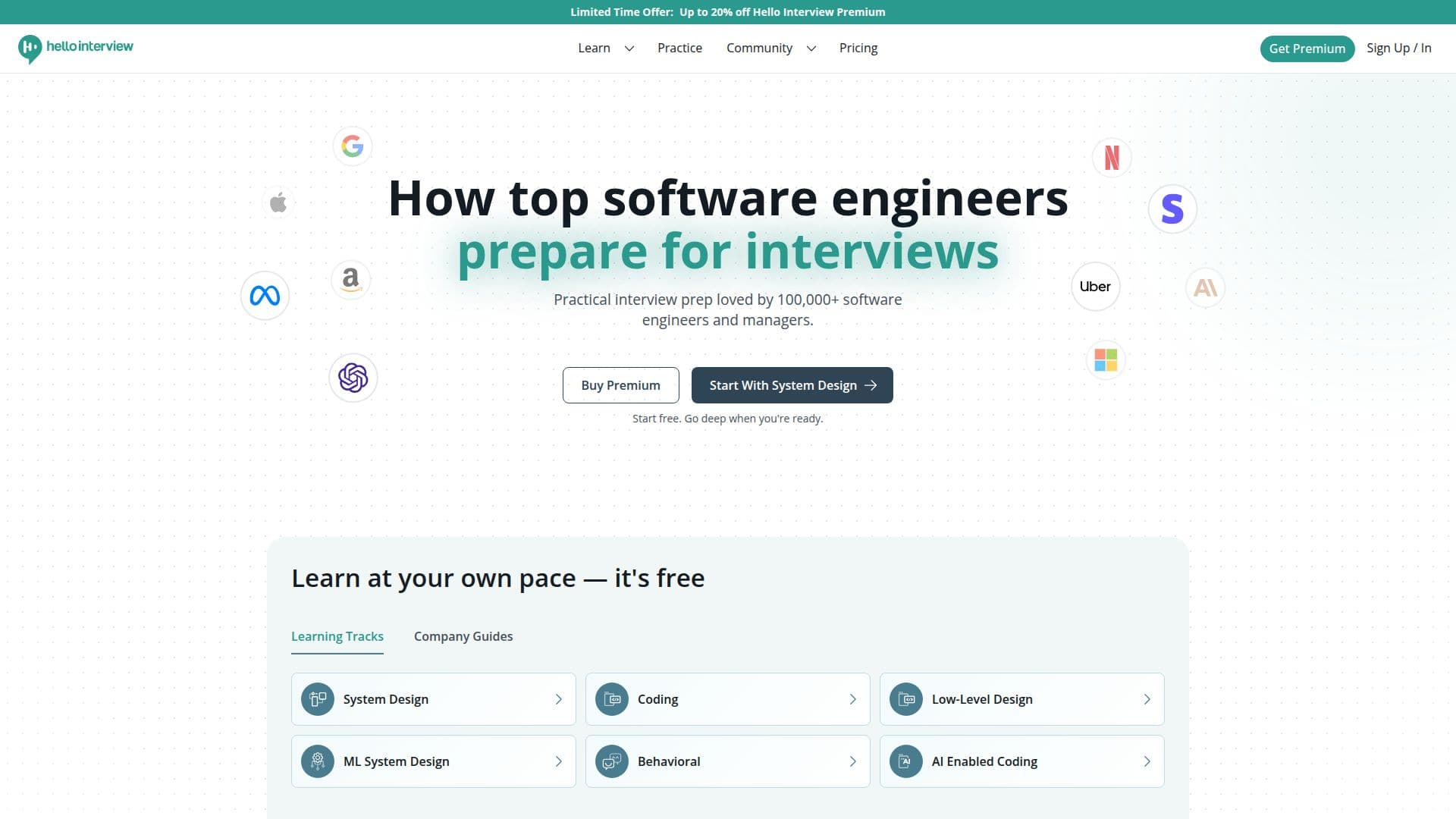Expand the Learn menu chevron
The width and height of the screenshot is (1456, 819).
[x=629, y=49]
